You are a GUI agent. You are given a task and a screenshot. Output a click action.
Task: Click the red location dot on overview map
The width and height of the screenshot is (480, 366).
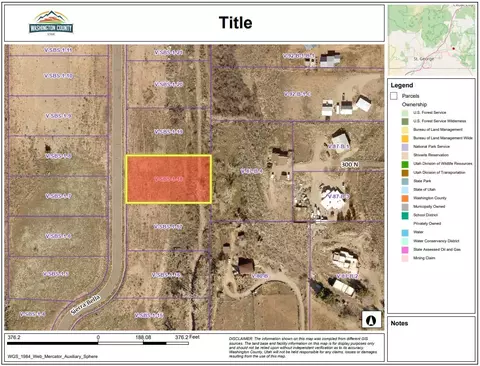coord(453,49)
